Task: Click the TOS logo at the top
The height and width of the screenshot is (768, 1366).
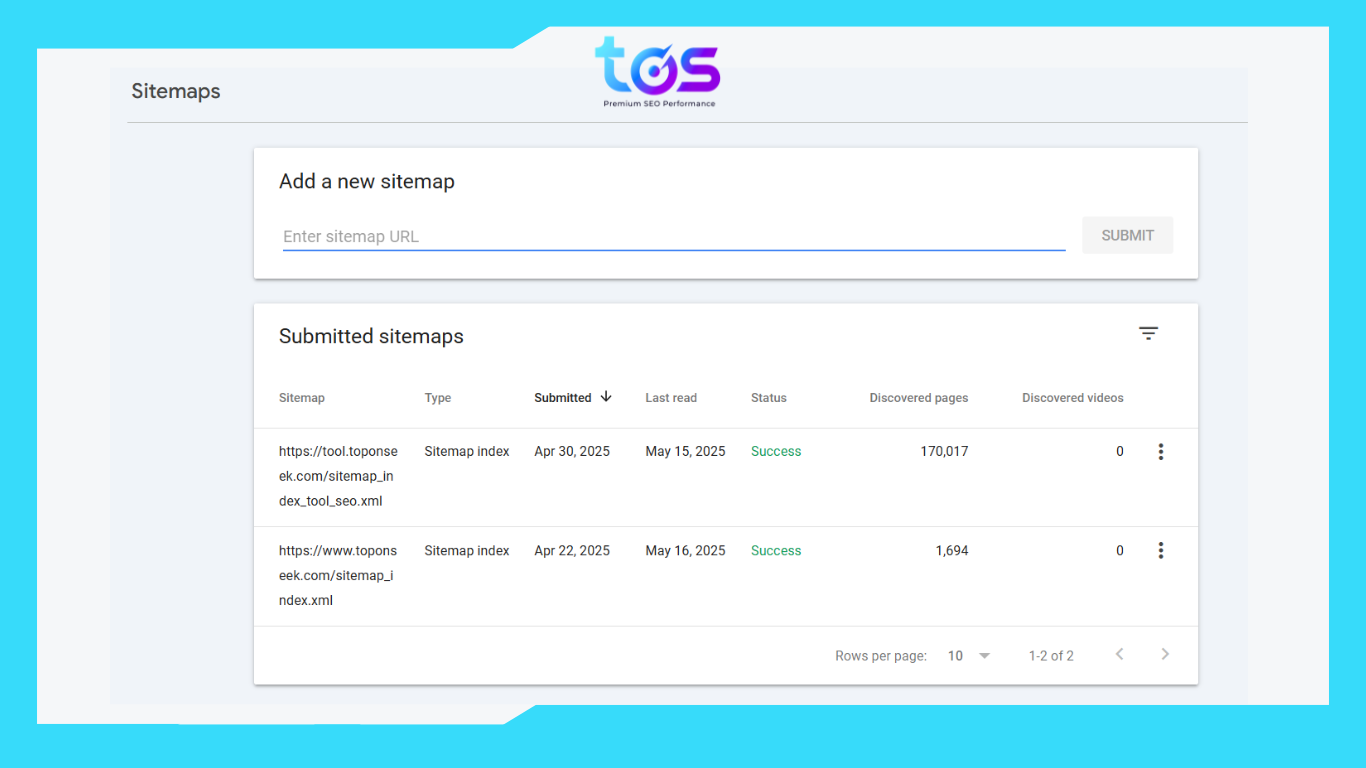Action: click(657, 70)
